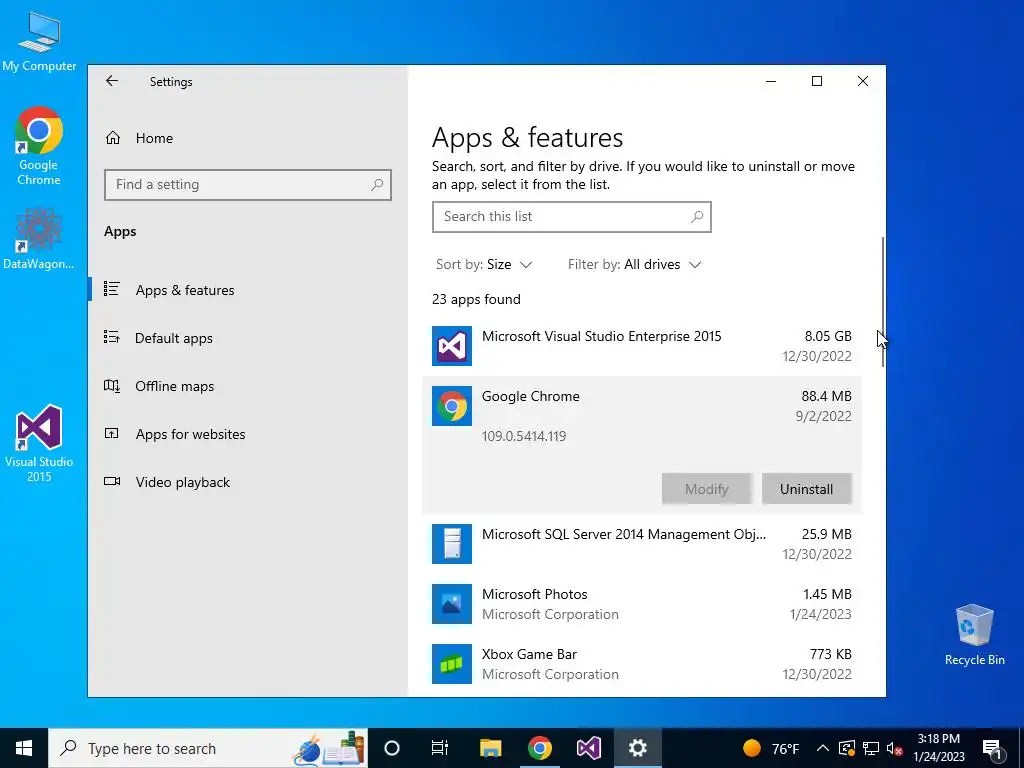The image size is (1024, 768).
Task: Go back with Settings back arrow
Action: (x=112, y=81)
